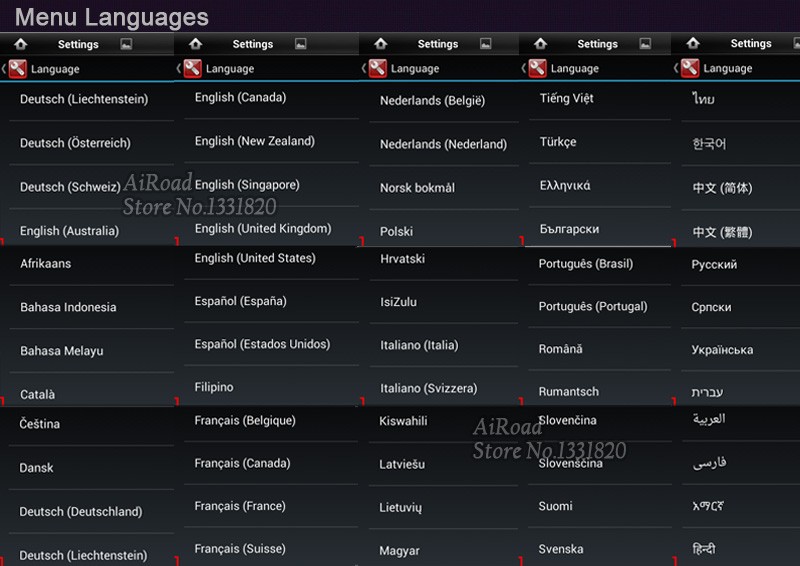Viewport: 800px width, 566px height.
Task: Choose 中文 (简体) language entry
Action: click(x=722, y=188)
